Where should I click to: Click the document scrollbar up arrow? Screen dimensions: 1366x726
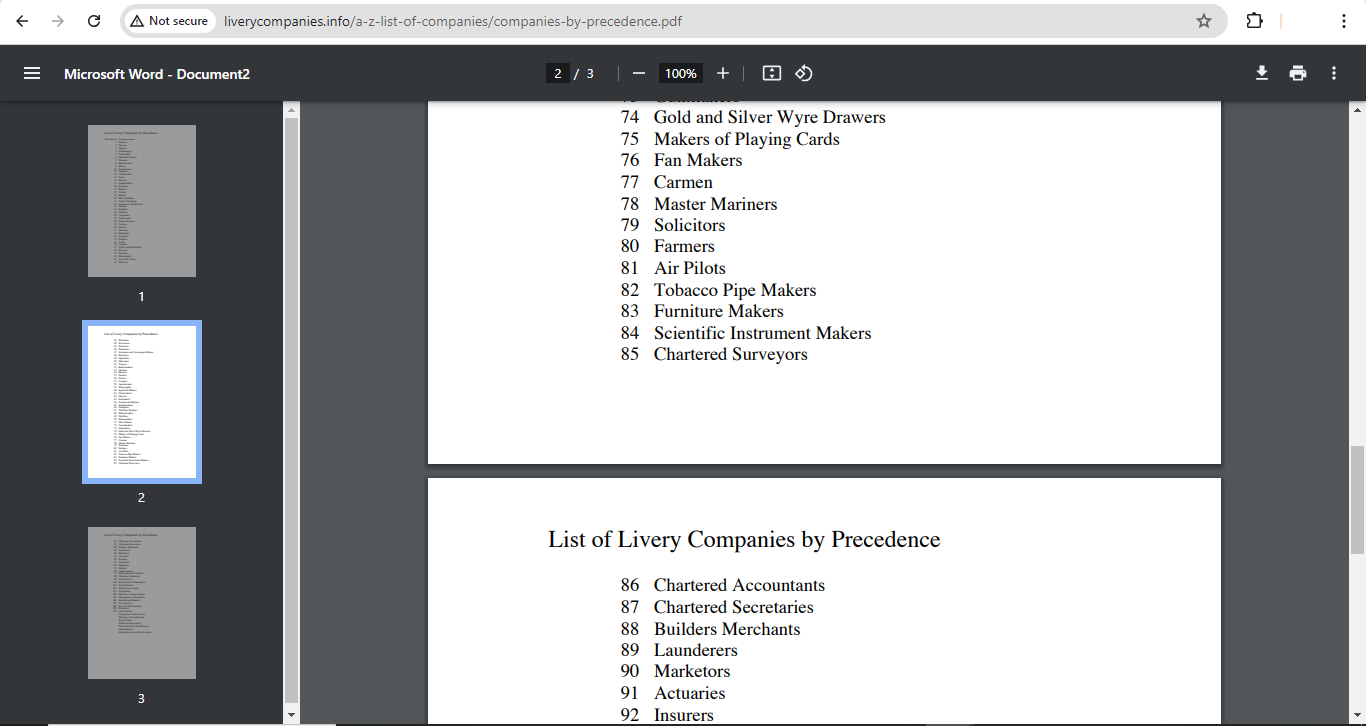[x=1357, y=109]
